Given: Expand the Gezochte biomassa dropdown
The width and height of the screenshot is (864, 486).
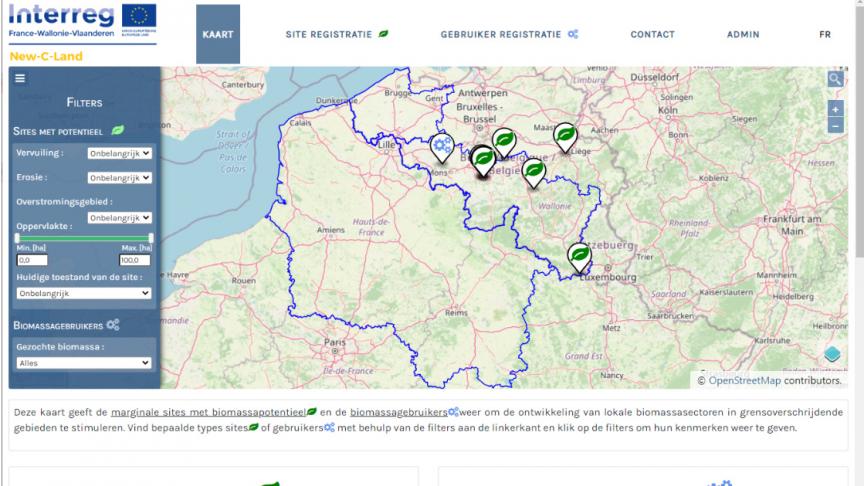Looking at the screenshot, I should [84, 363].
